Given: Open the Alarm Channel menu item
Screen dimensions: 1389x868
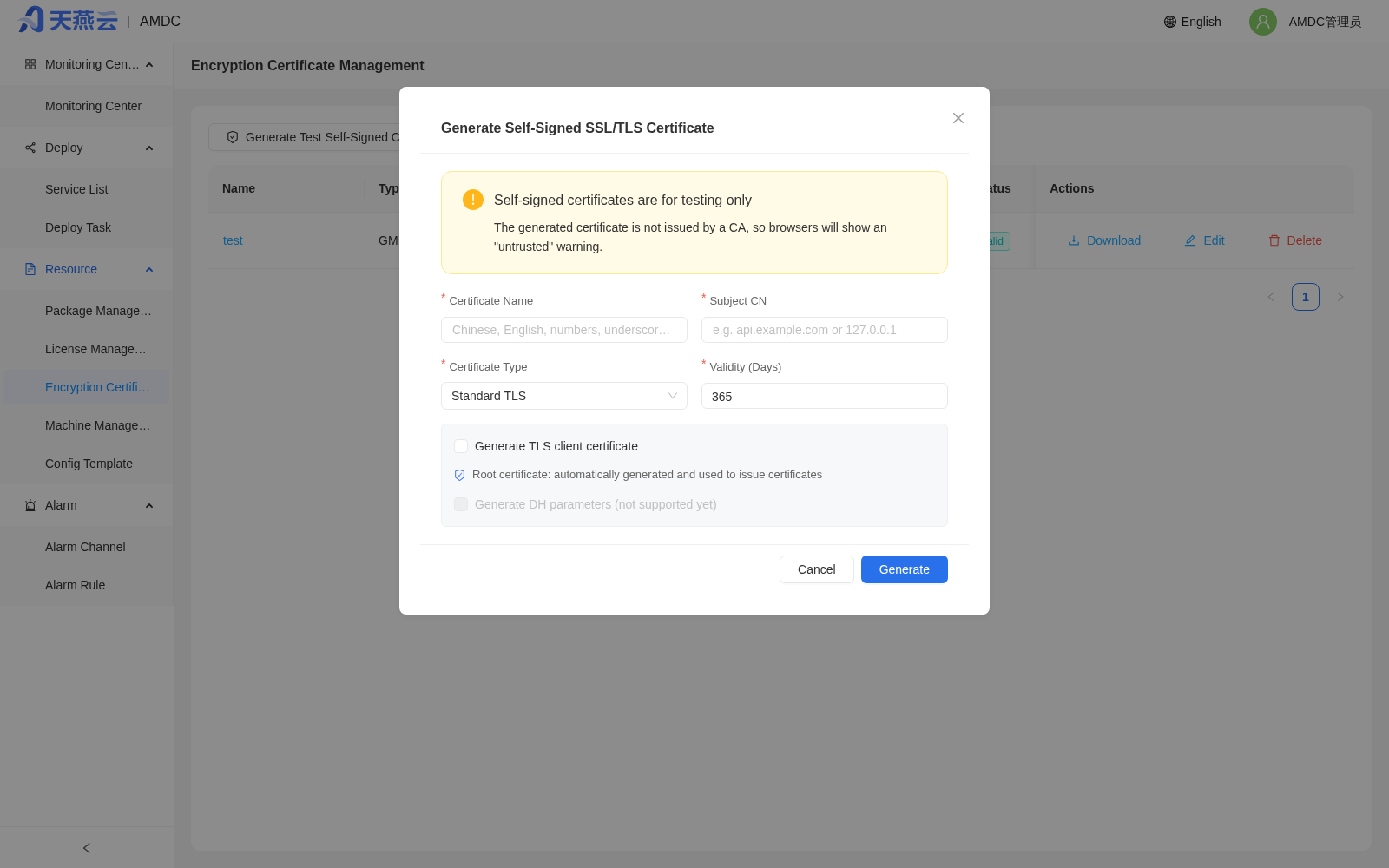Looking at the screenshot, I should pyautogui.click(x=87, y=547).
